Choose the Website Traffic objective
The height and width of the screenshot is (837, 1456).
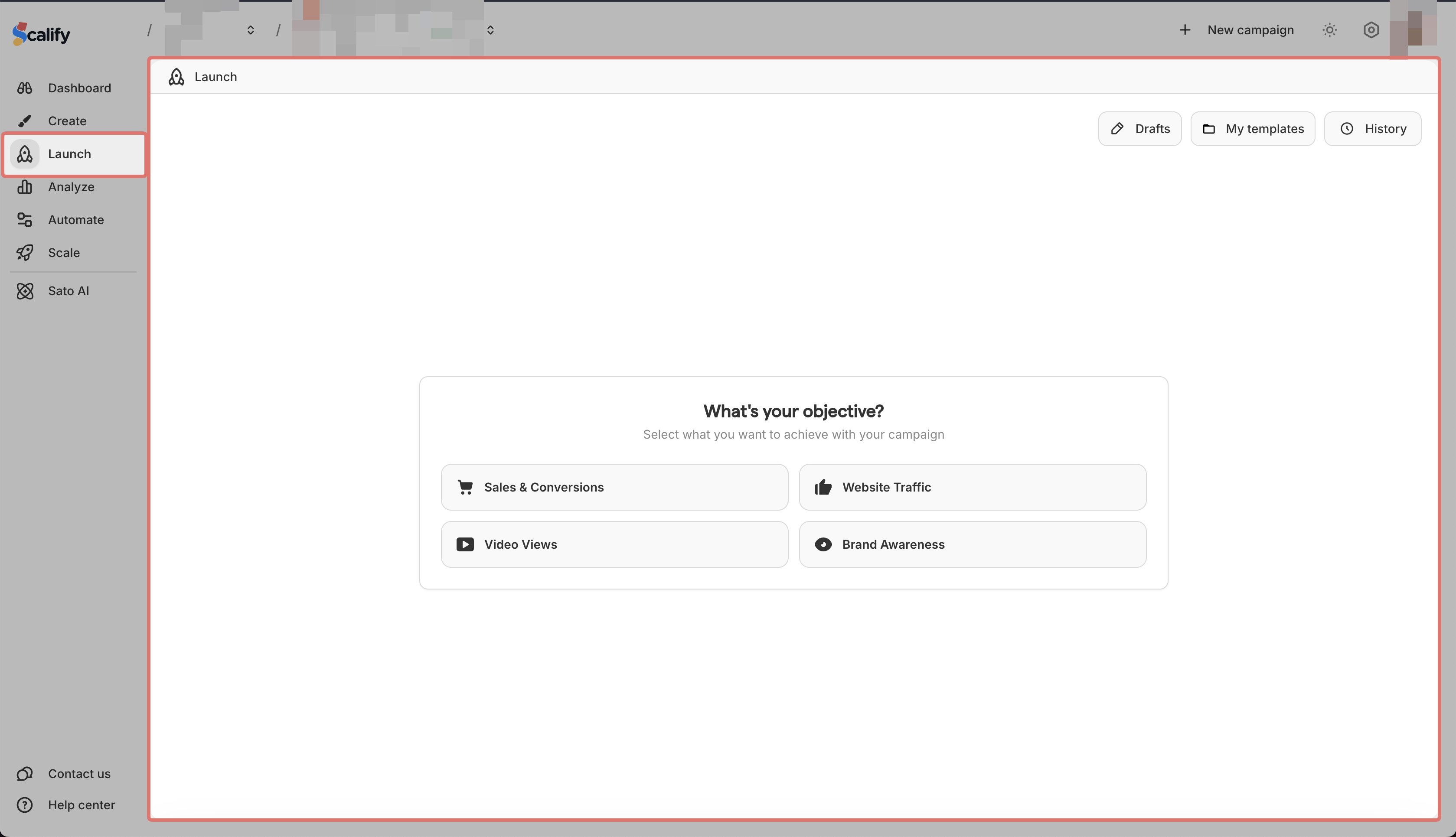pos(973,487)
